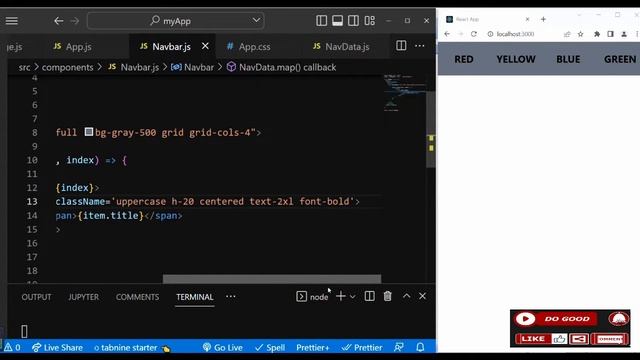640x360 pixels.
Task: Create a new terminal
Action: click(340, 296)
